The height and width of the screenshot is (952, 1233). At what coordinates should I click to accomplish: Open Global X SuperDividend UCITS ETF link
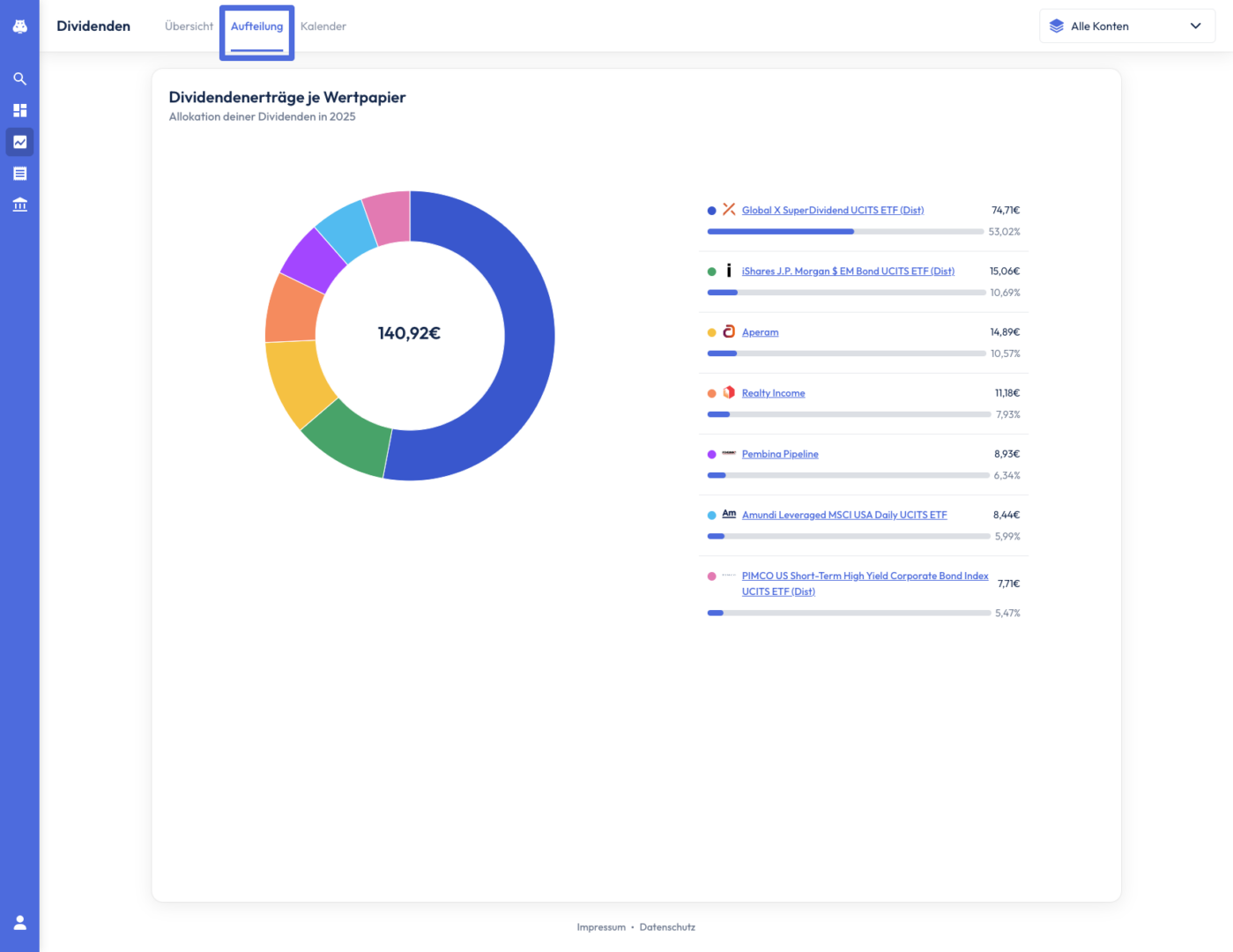(833, 210)
